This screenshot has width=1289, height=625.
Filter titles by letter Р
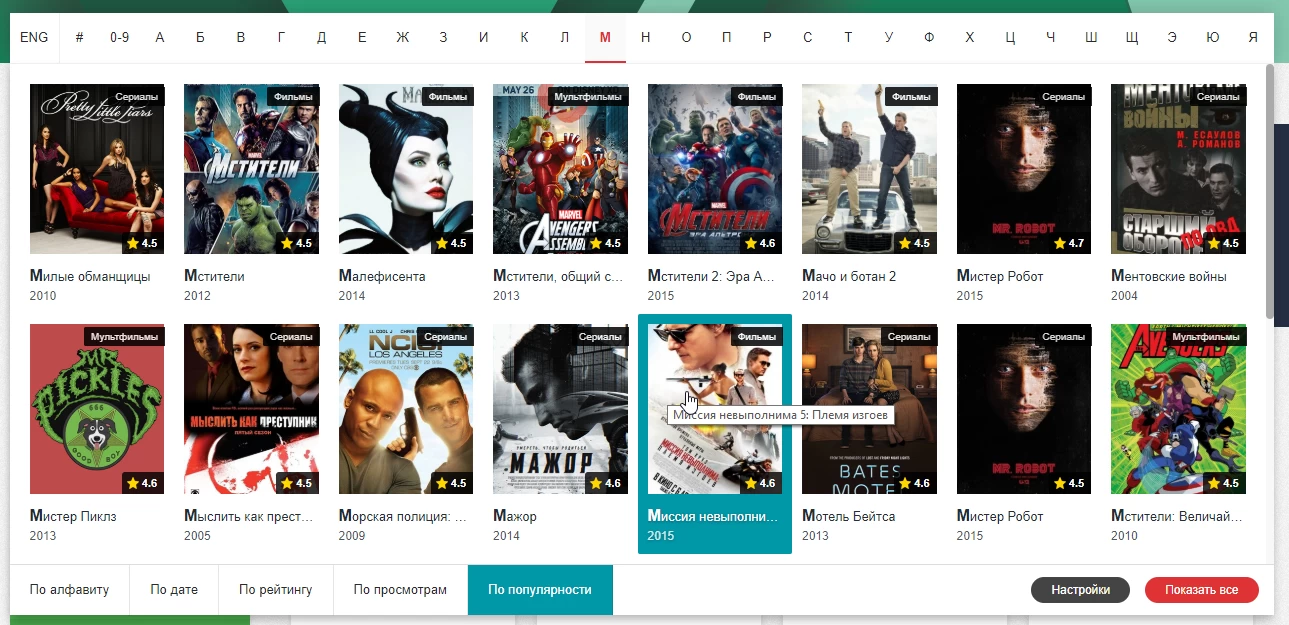click(x=767, y=38)
